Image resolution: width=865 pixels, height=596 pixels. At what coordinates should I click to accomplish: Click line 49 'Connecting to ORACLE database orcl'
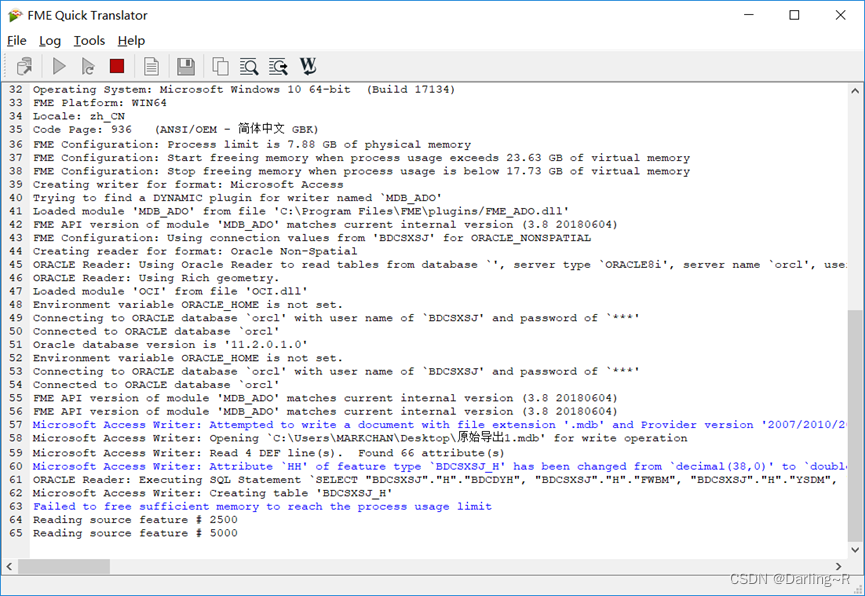pos(336,318)
